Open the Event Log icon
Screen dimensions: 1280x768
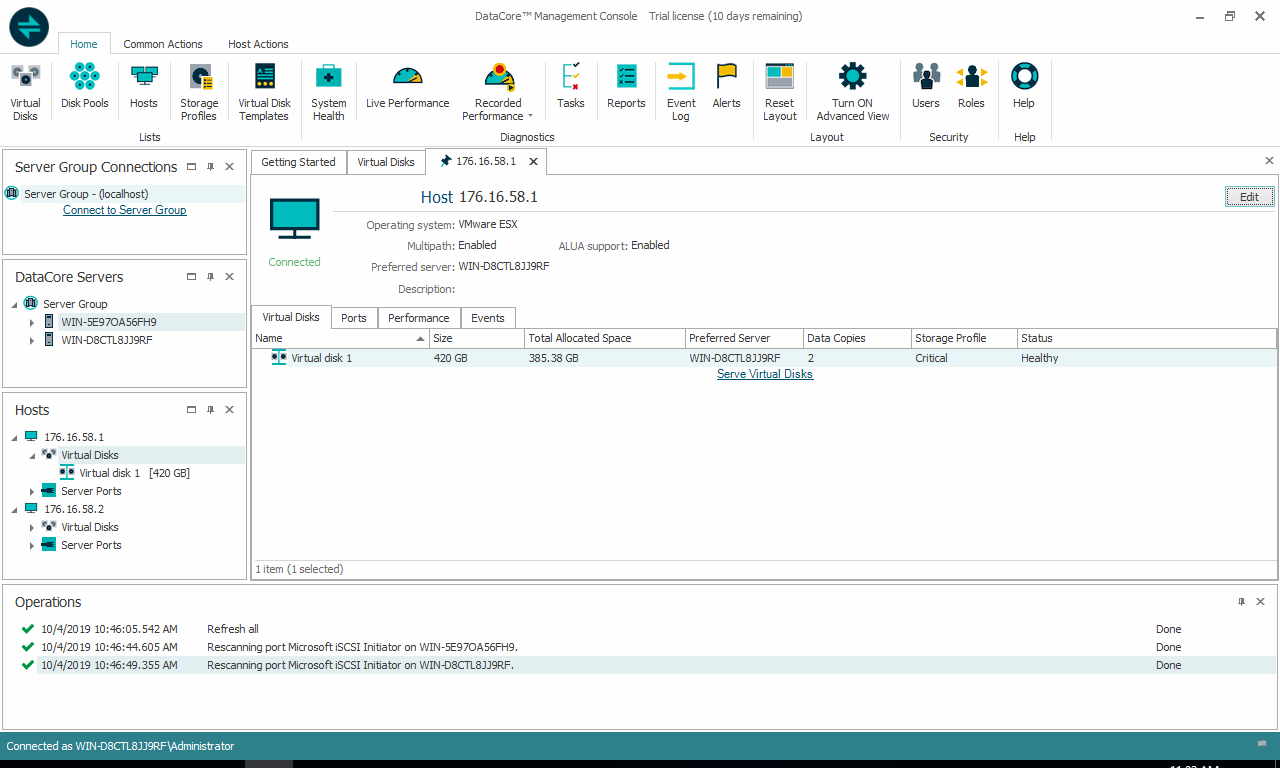pyautogui.click(x=681, y=92)
